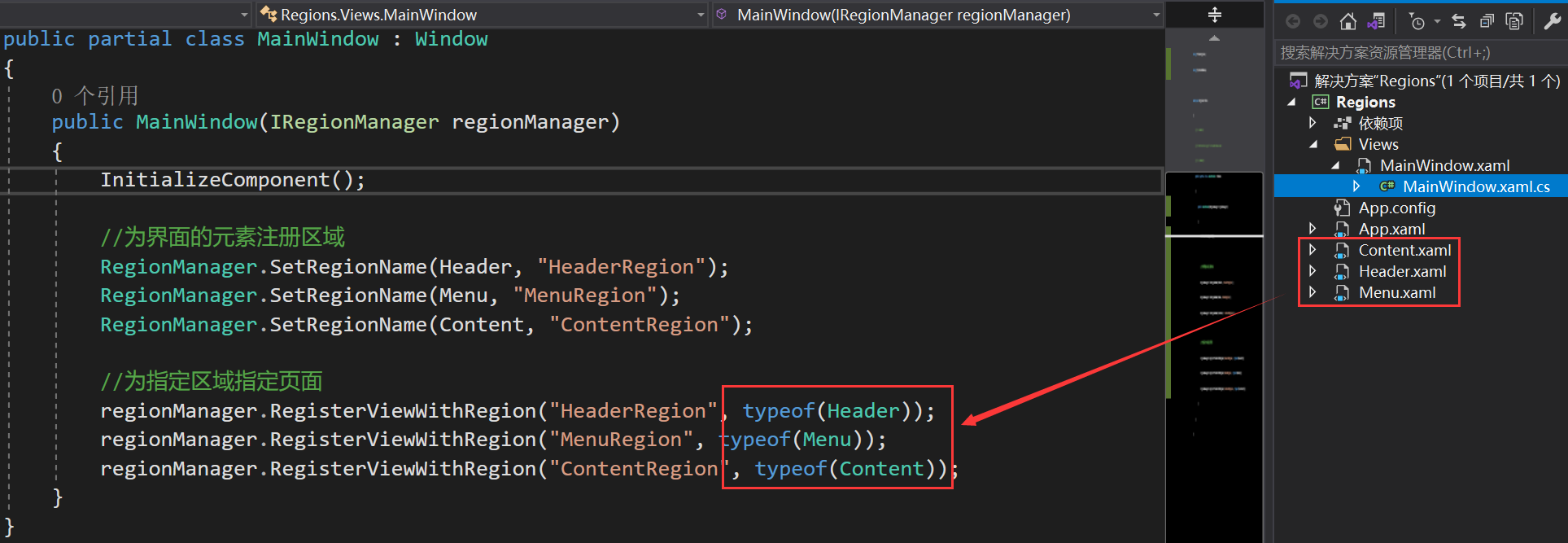Click the Solution Explorer back arrow
The height and width of the screenshot is (543, 1568).
[1293, 21]
